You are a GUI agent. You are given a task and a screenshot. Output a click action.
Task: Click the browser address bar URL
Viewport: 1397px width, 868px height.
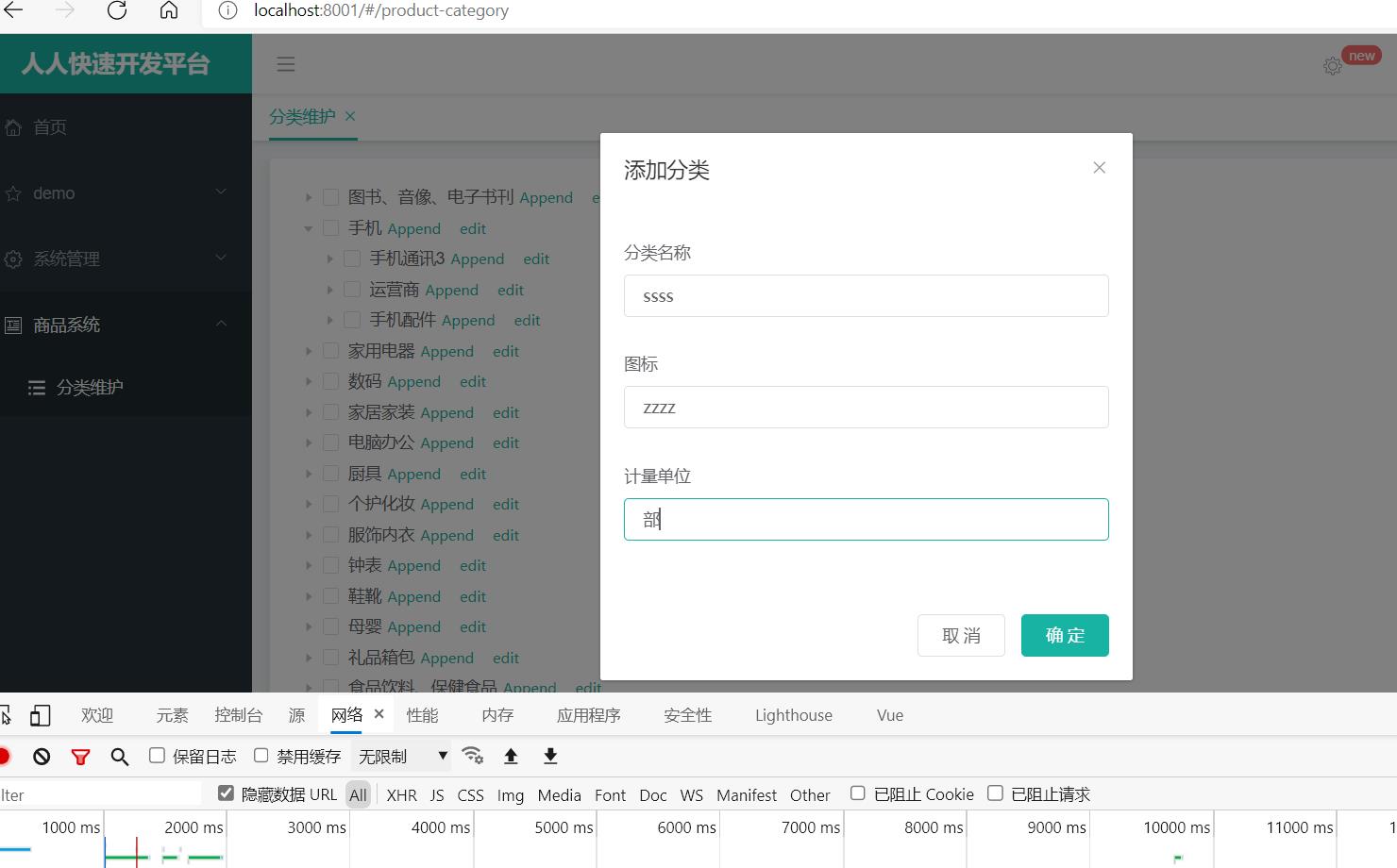pos(380,11)
